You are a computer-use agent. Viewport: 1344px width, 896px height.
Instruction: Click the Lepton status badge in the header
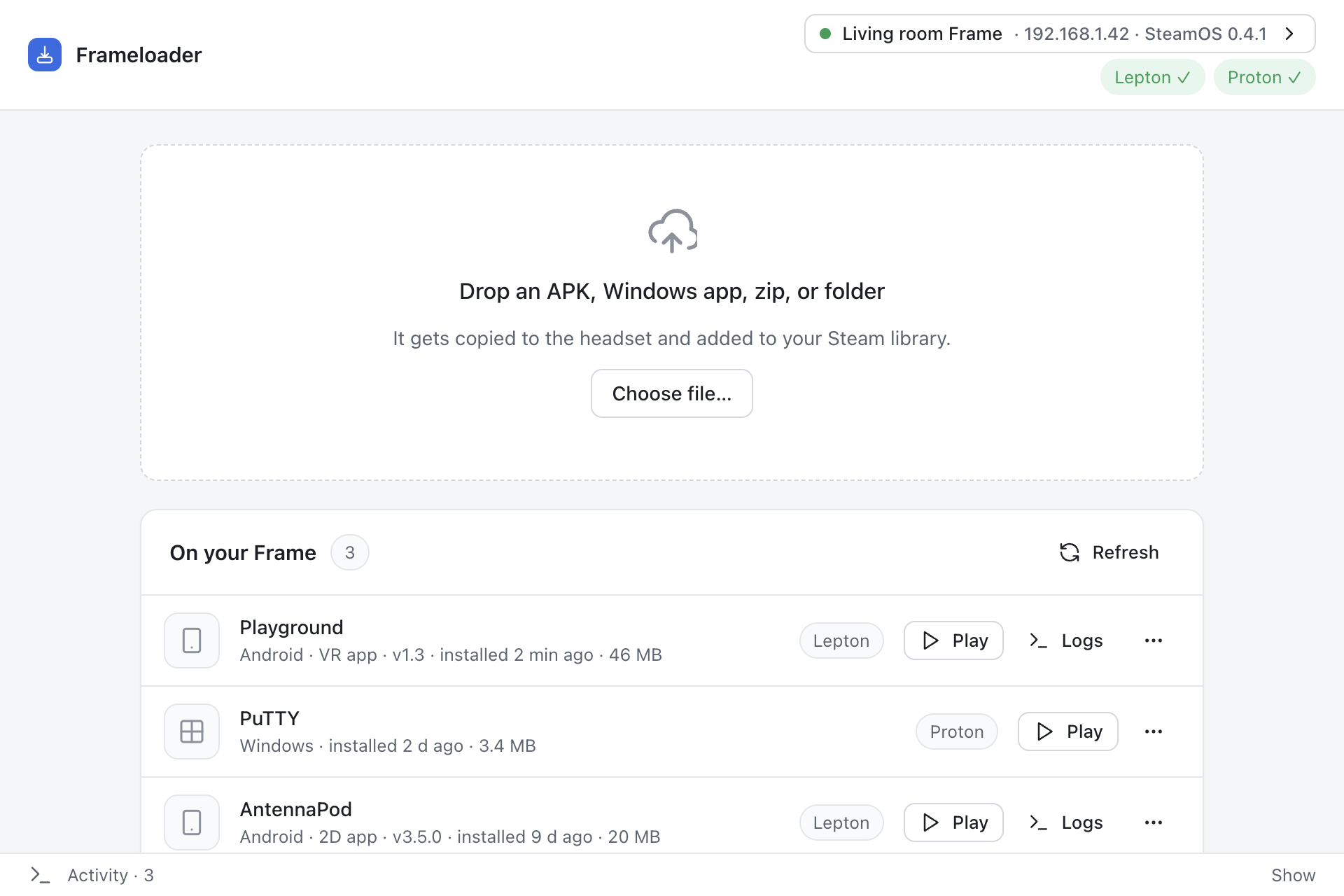[1152, 77]
